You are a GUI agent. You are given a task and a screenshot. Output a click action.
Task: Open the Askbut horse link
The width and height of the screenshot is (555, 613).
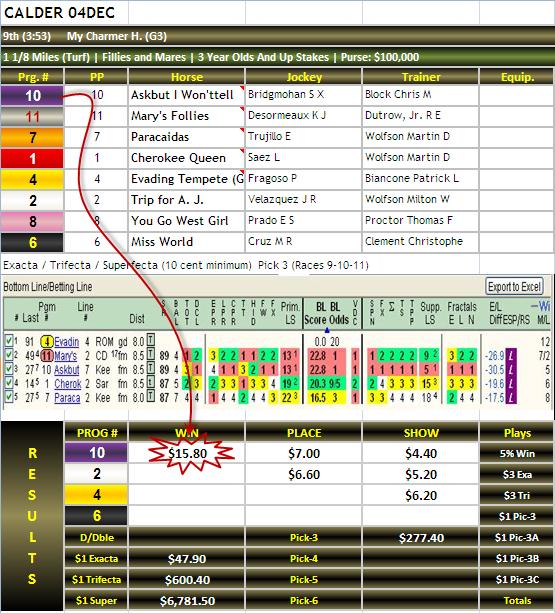click(x=66, y=370)
